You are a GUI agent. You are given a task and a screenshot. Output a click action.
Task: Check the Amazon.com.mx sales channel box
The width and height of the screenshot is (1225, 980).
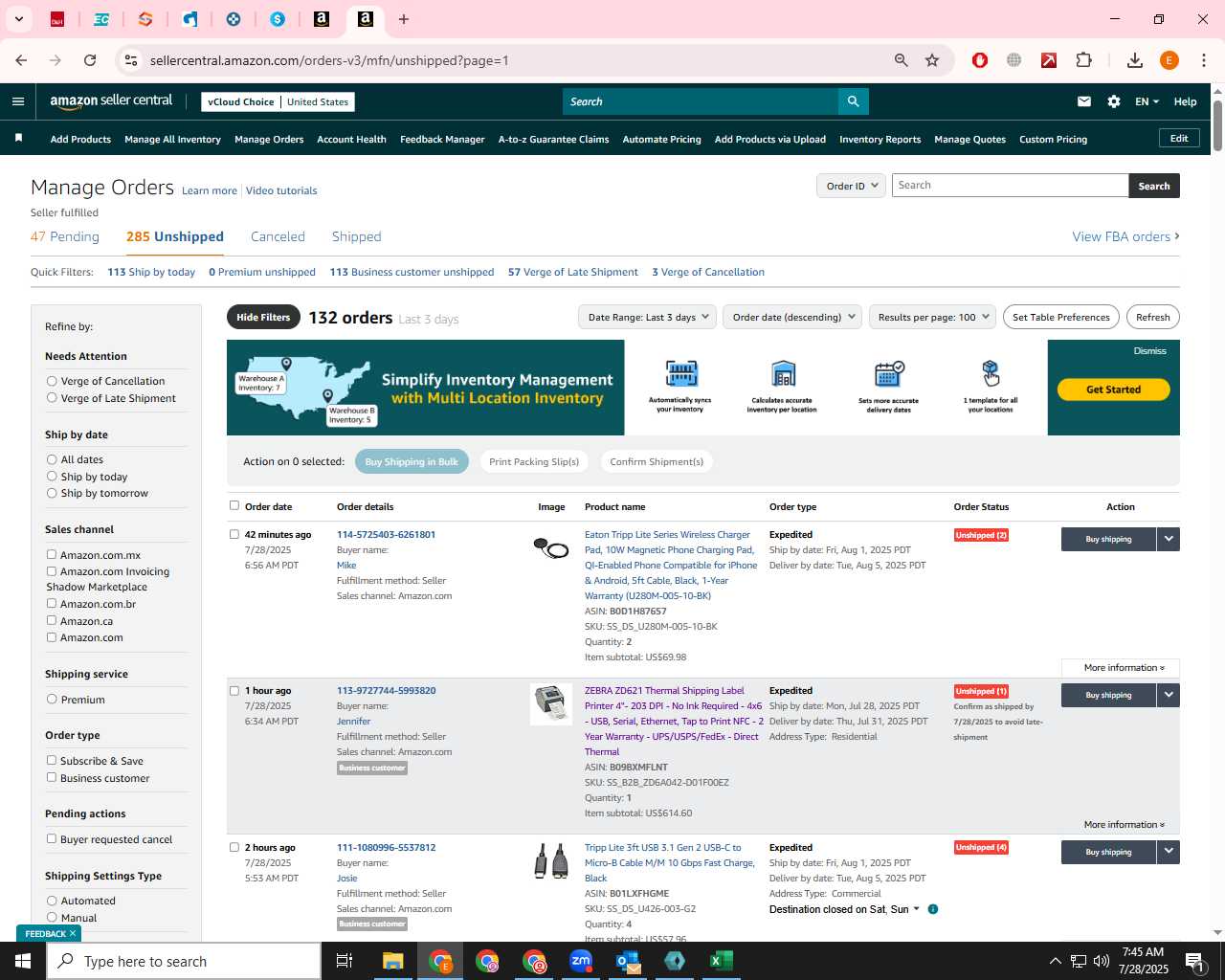[x=52, y=554]
